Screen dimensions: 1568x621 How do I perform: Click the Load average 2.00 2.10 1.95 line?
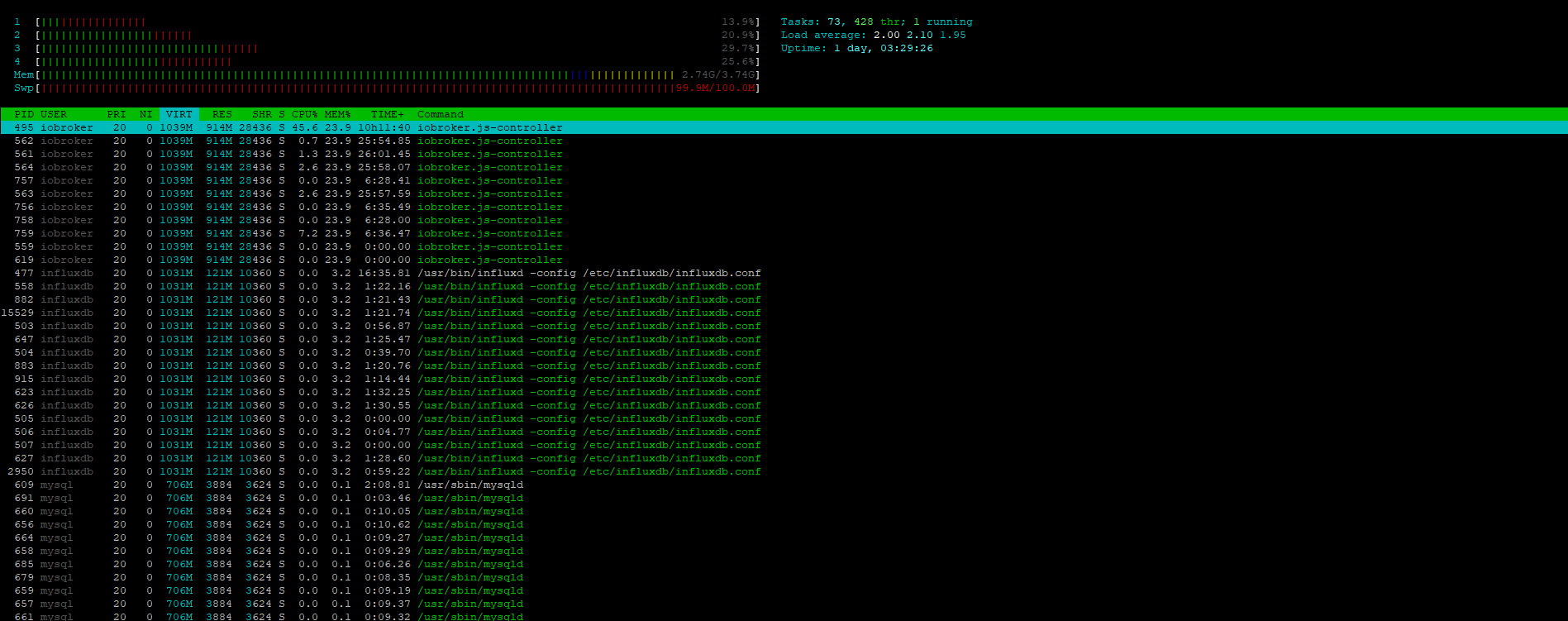click(x=874, y=35)
